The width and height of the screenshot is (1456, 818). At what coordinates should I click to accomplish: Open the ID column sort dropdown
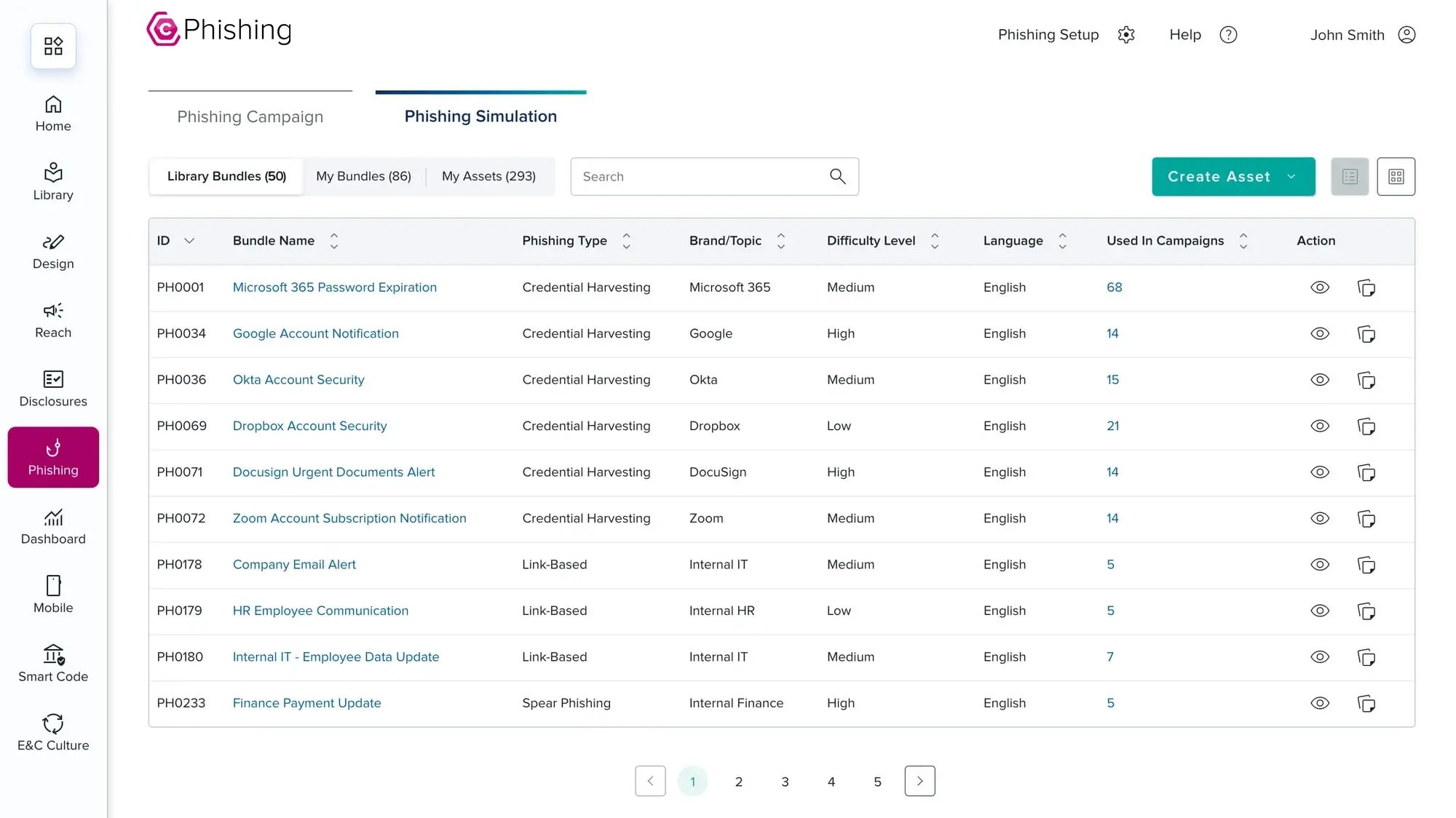189,240
